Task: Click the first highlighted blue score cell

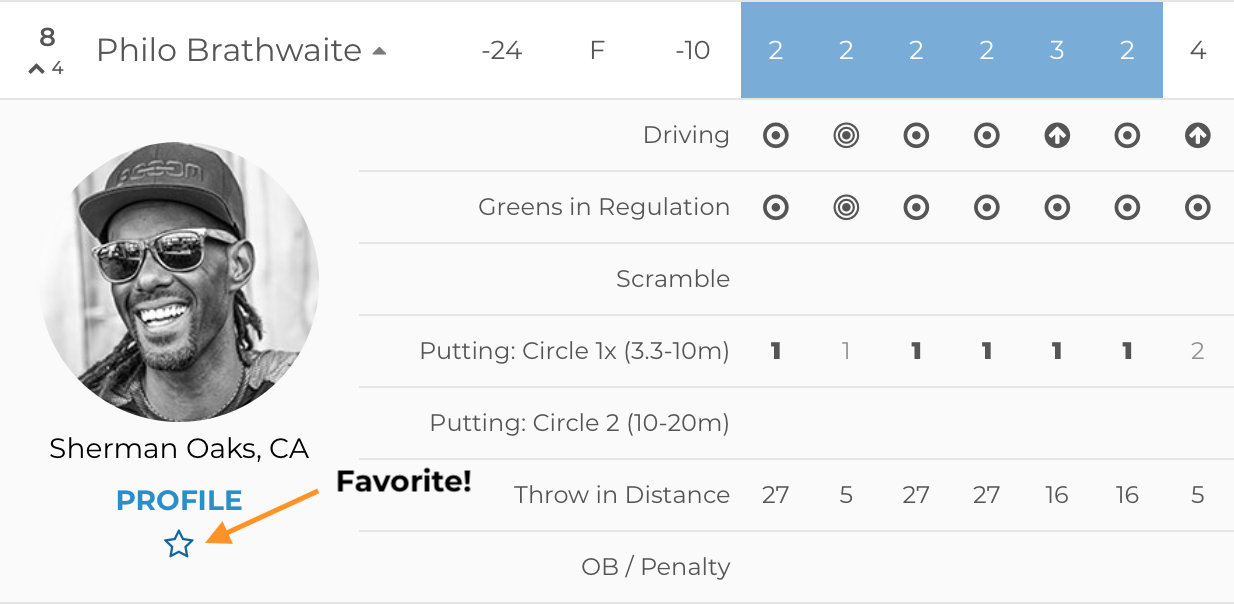Action: 776,50
